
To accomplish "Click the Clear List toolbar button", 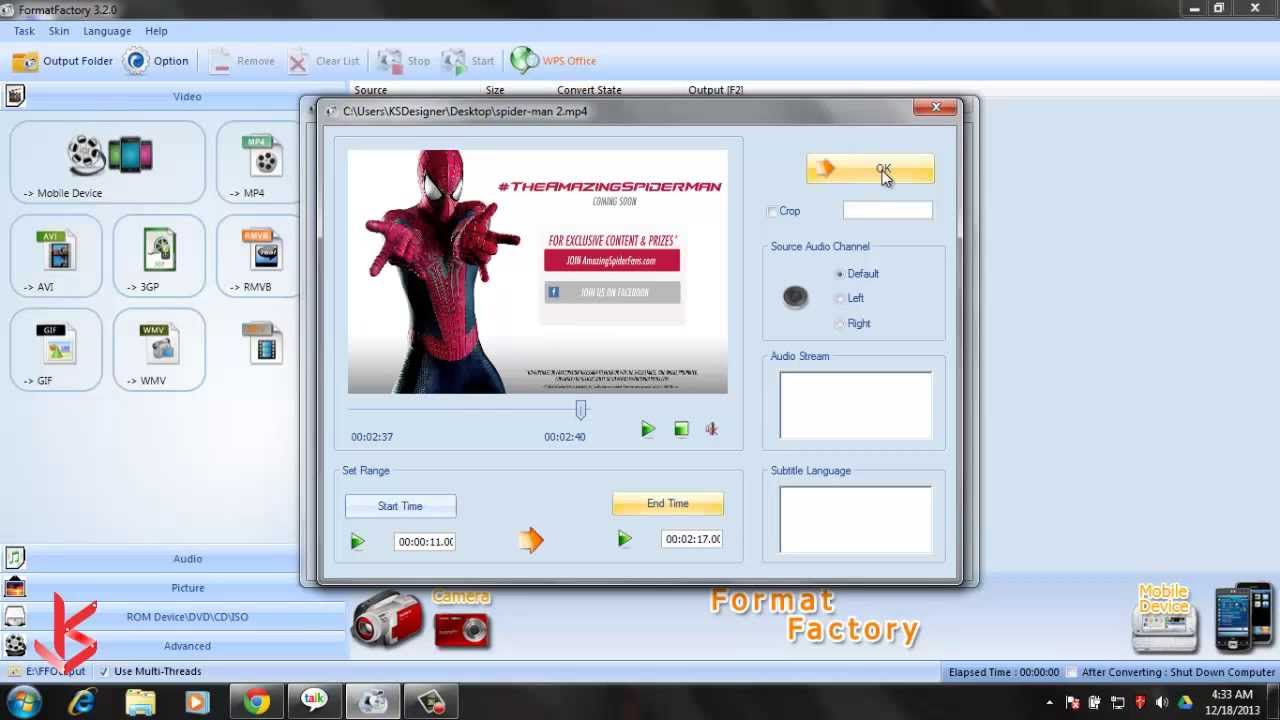I will (x=324, y=61).
